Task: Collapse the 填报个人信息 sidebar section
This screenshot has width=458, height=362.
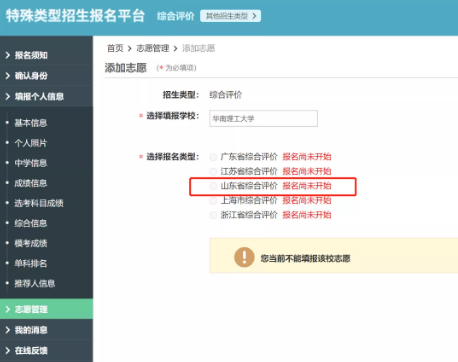Action: click(46, 96)
